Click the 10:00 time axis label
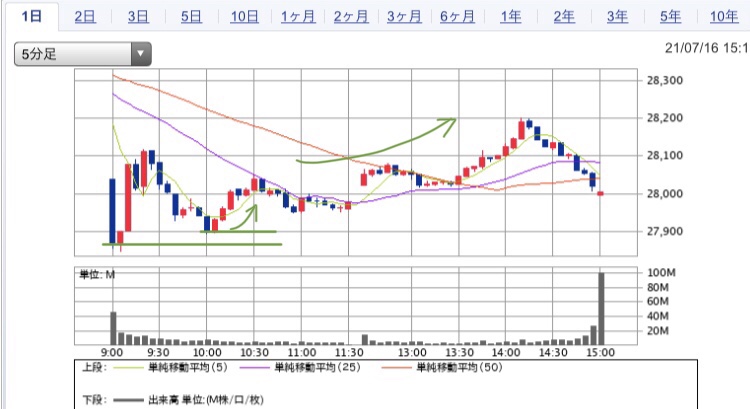Screen dimensions: 750x409 207,353
